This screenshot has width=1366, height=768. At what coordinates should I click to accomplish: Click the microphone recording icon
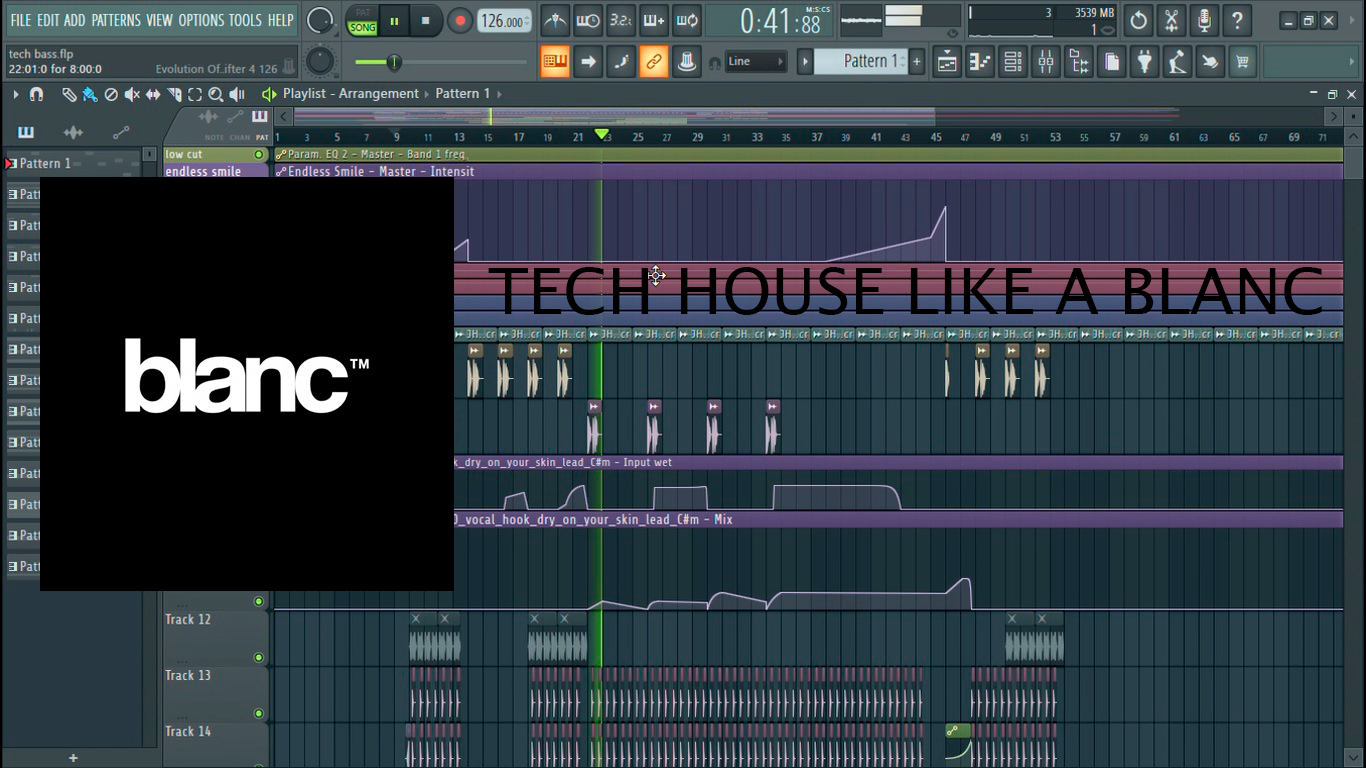(1204, 20)
